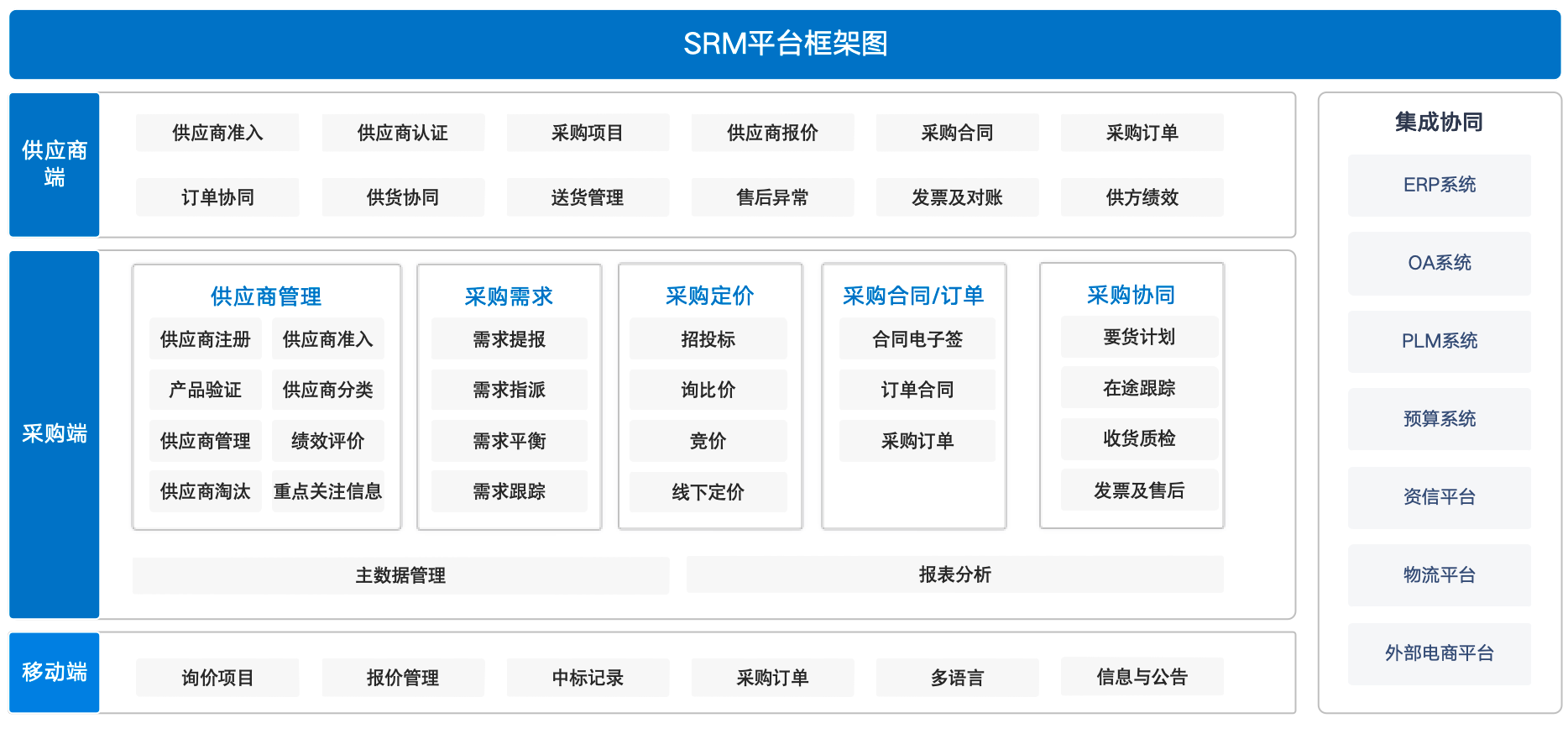This screenshot has width=1568, height=734.
Task: Click the 送货管理 box
Action: pos(588,197)
